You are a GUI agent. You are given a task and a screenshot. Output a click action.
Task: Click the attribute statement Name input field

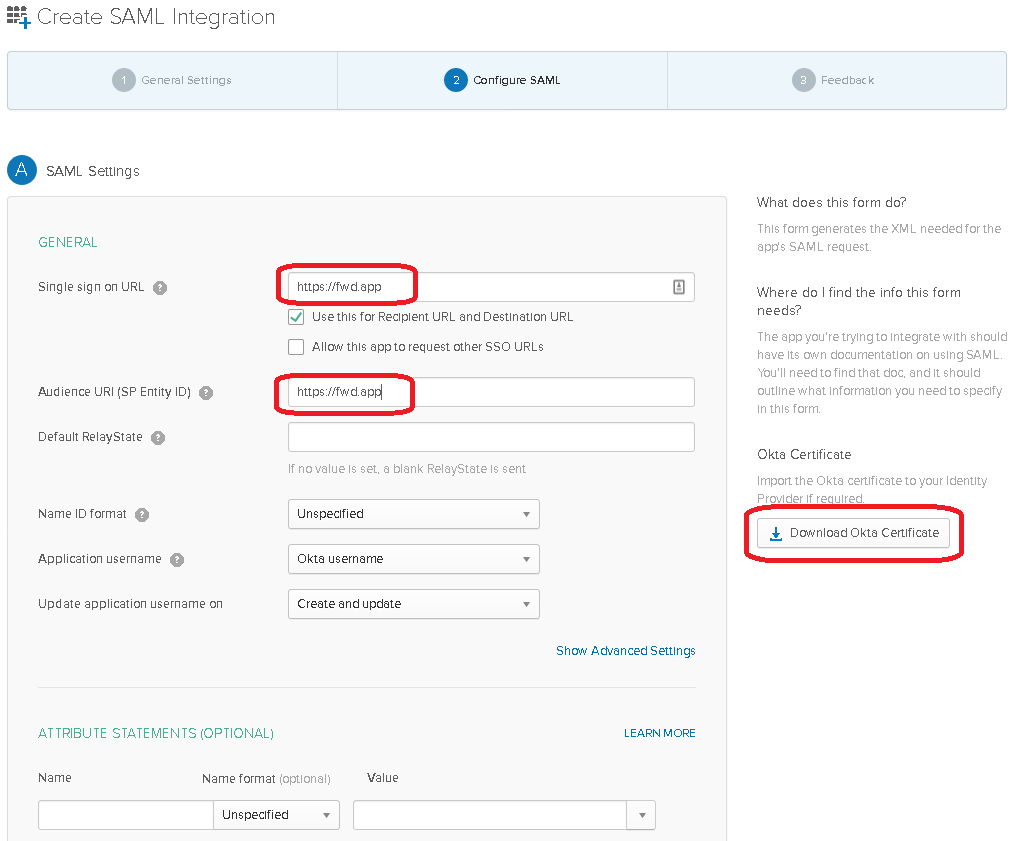click(x=125, y=815)
